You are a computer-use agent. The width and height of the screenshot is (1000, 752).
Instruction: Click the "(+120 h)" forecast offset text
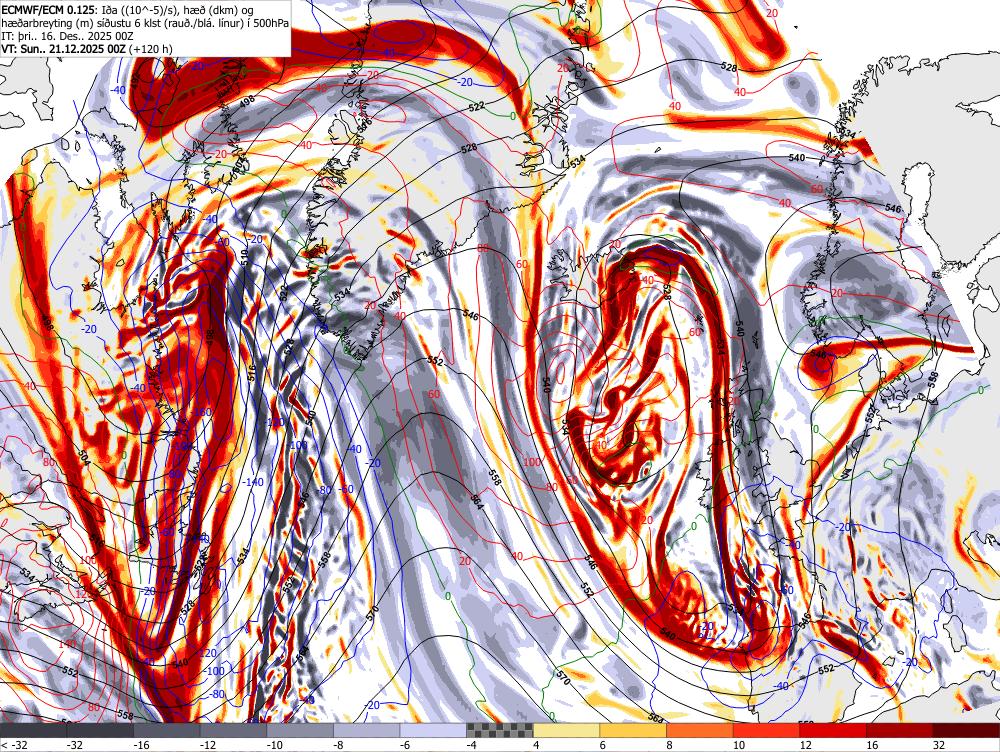coord(151,48)
